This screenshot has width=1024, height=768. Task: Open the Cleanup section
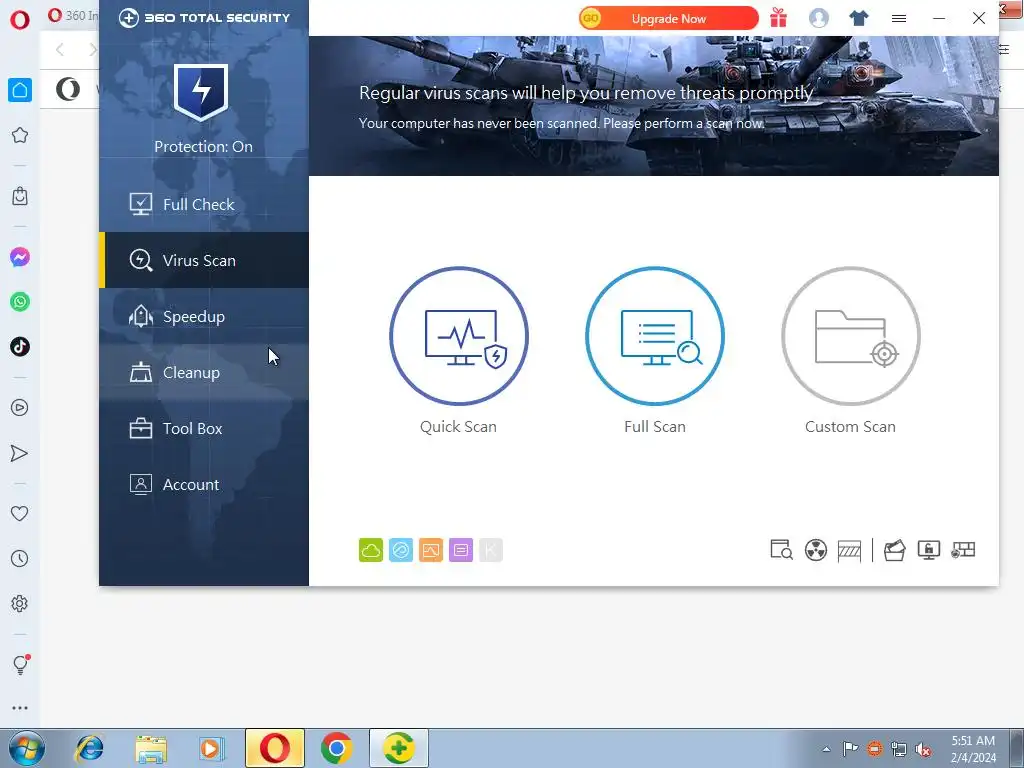[204, 373]
